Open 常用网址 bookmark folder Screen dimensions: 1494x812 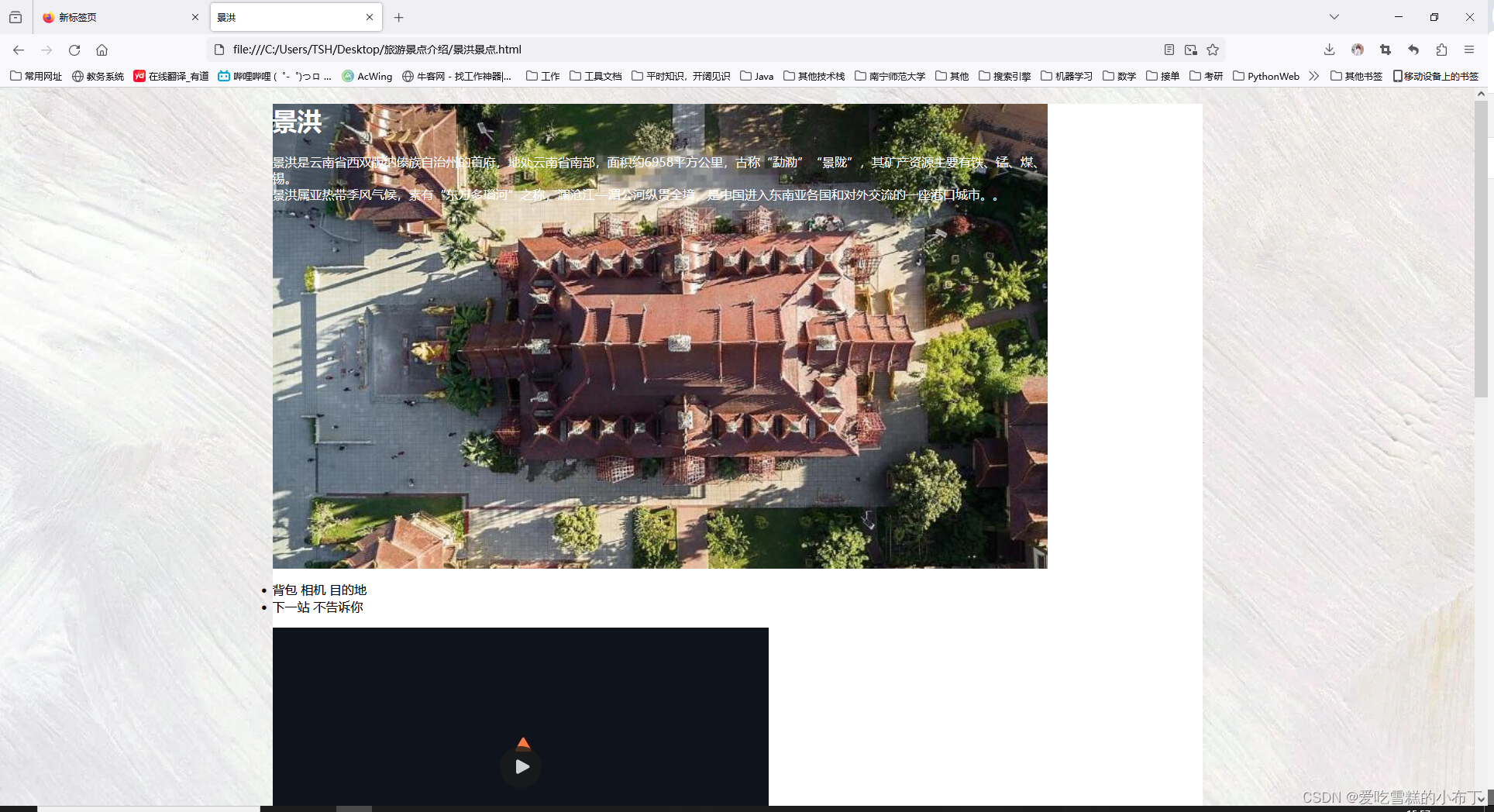coord(36,76)
